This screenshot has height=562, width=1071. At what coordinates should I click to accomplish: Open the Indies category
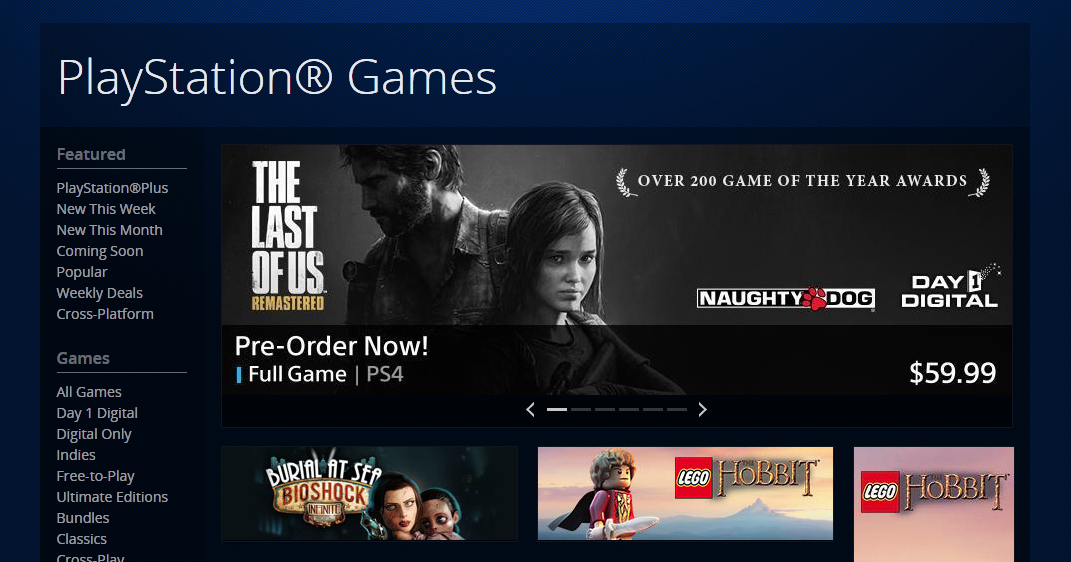[x=76, y=455]
